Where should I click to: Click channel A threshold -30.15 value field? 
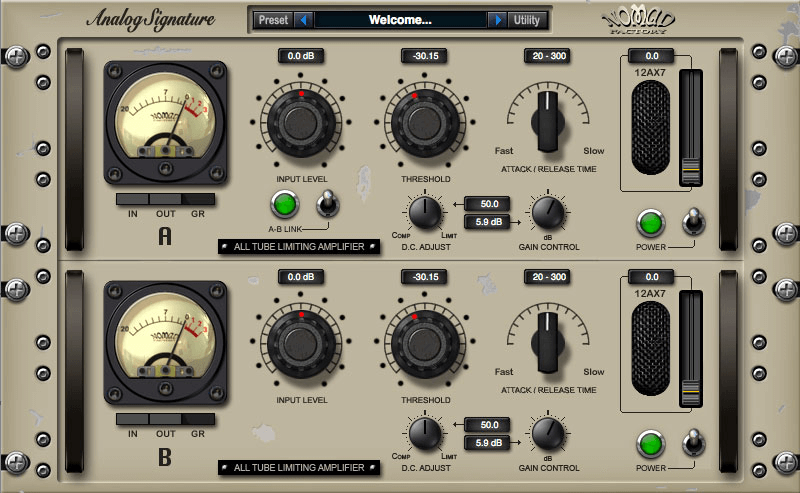(425, 56)
